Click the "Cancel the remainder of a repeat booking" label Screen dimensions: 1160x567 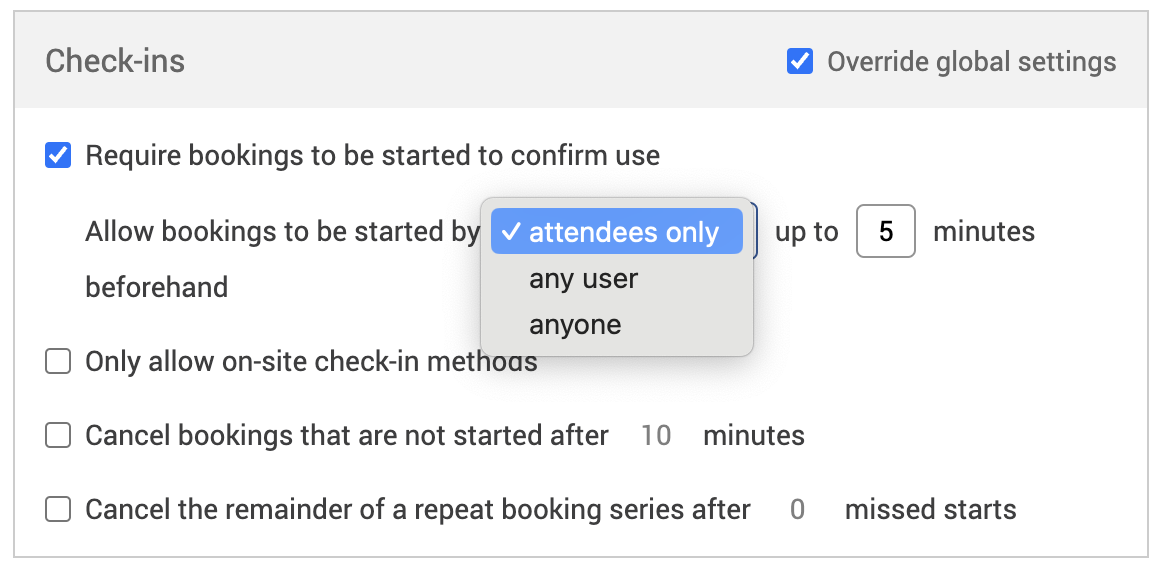(x=417, y=510)
